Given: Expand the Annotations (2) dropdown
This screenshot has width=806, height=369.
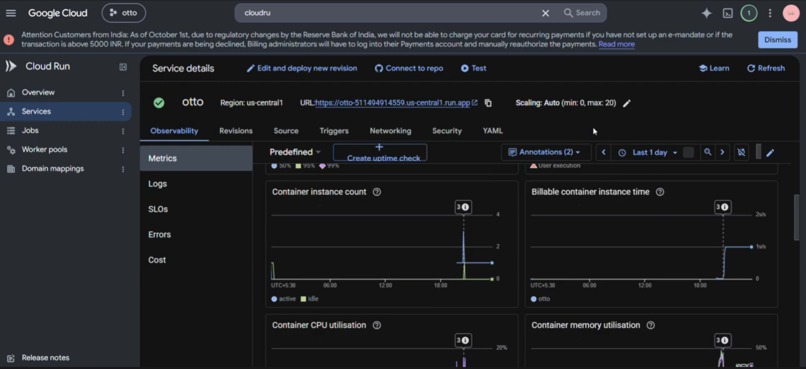Looking at the screenshot, I should pos(546,152).
